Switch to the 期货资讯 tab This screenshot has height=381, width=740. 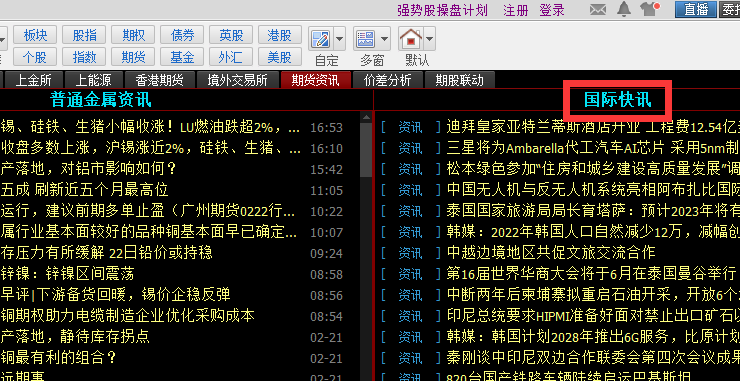pyautogui.click(x=315, y=80)
